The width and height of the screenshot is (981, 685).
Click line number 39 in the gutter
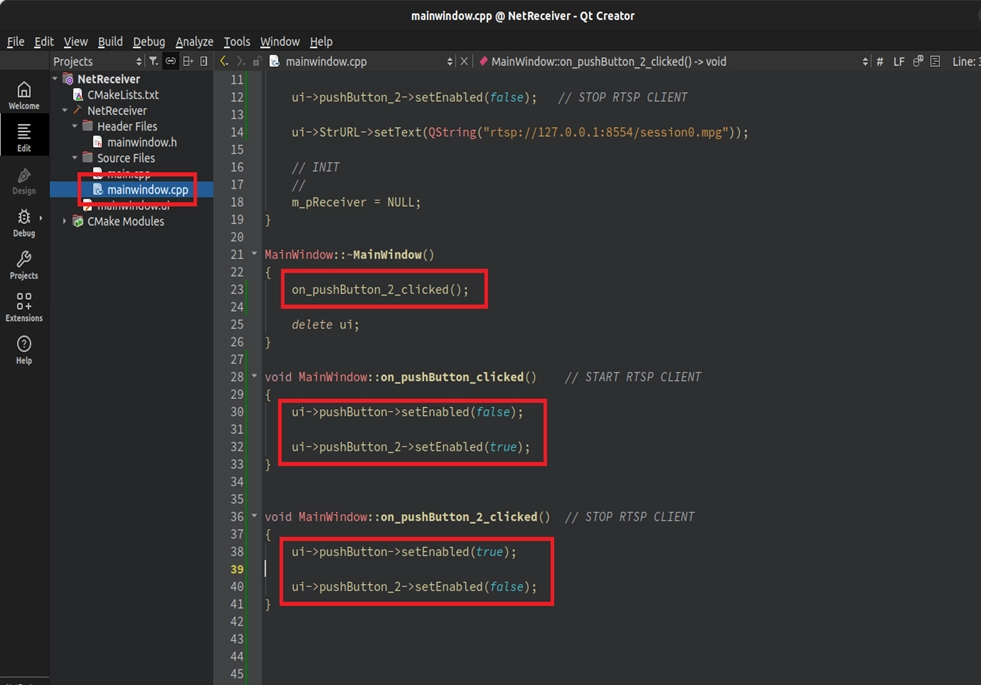[236, 569]
